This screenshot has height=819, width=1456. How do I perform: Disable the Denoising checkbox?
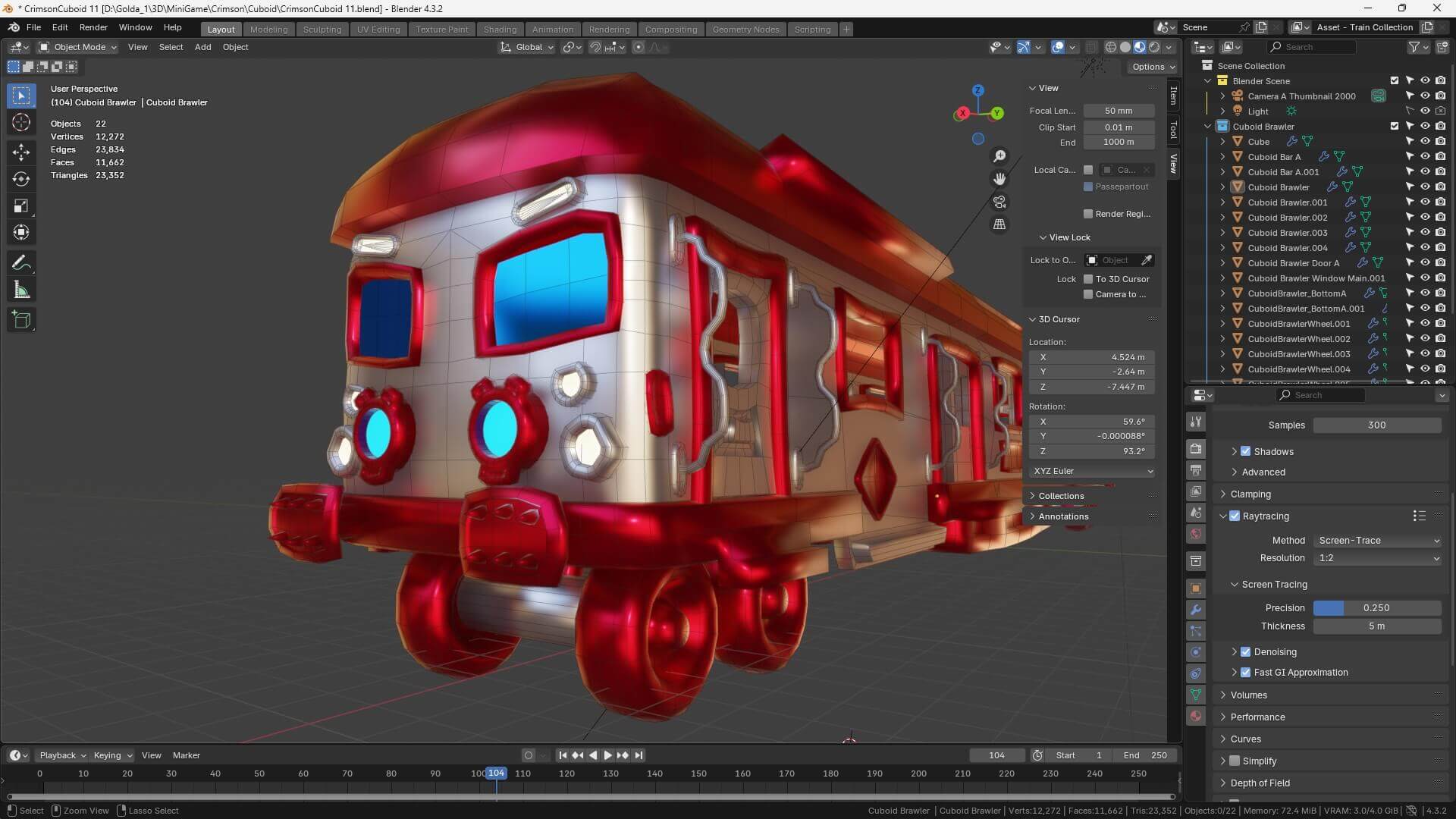[x=1245, y=651]
